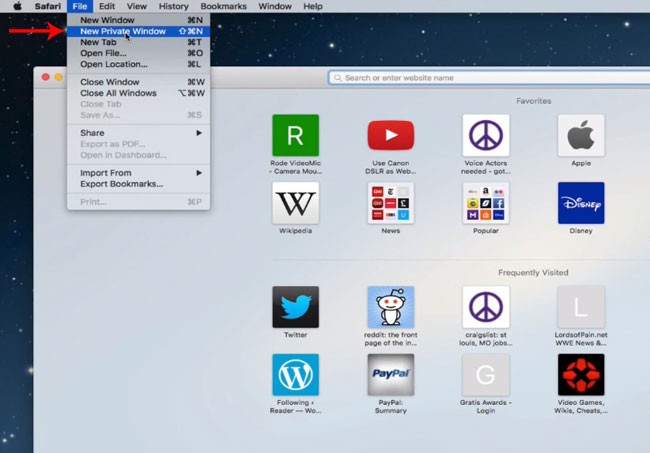Open the History menu
The height and width of the screenshot is (453, 650).
pyautogui.click(x=172, y=6)
